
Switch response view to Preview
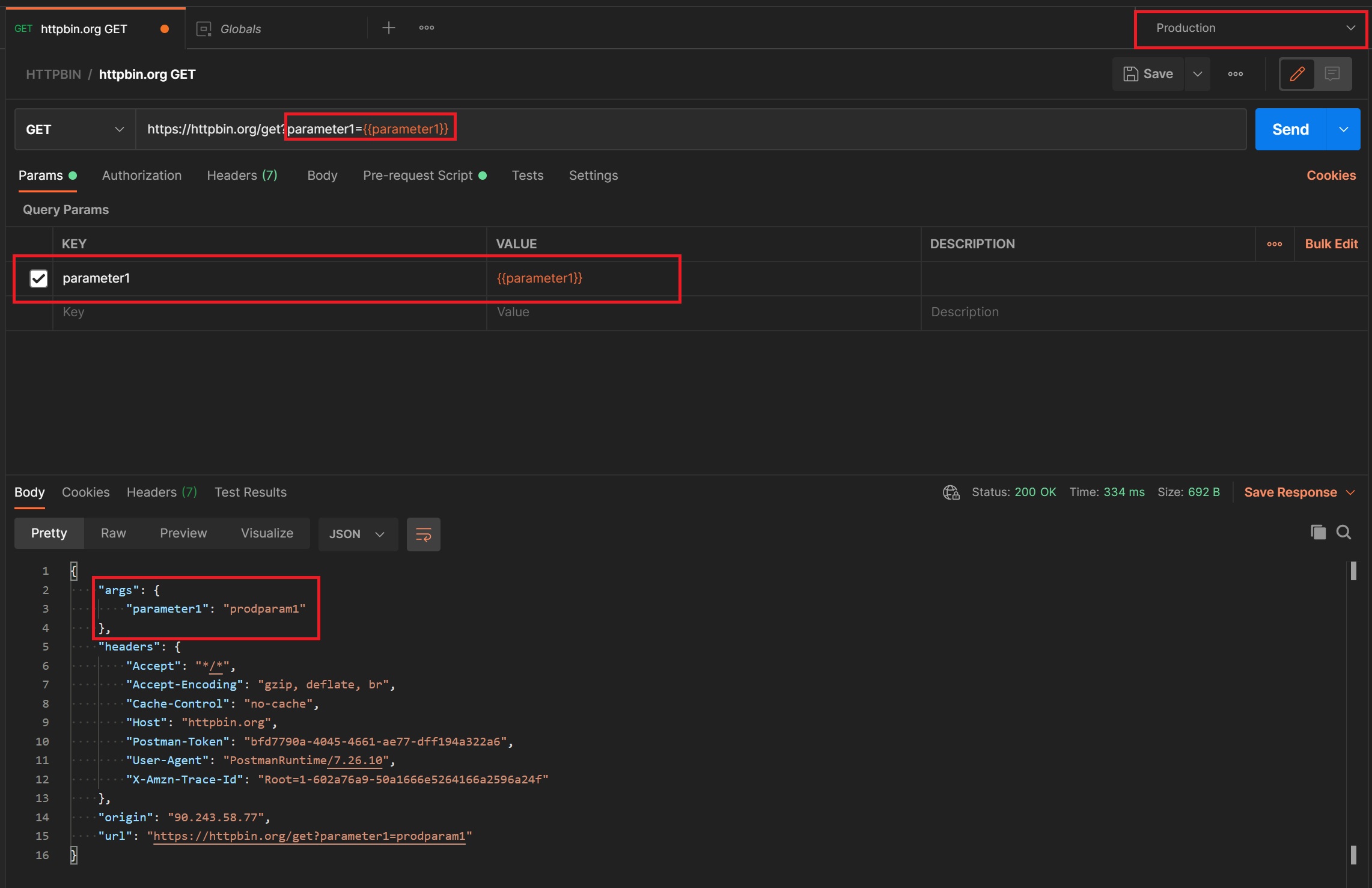(x=183, y=533)
